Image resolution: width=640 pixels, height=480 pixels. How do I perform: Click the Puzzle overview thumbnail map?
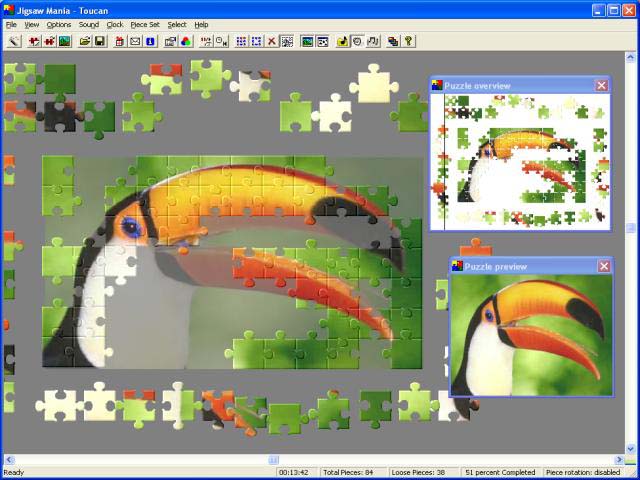point(520,162)
